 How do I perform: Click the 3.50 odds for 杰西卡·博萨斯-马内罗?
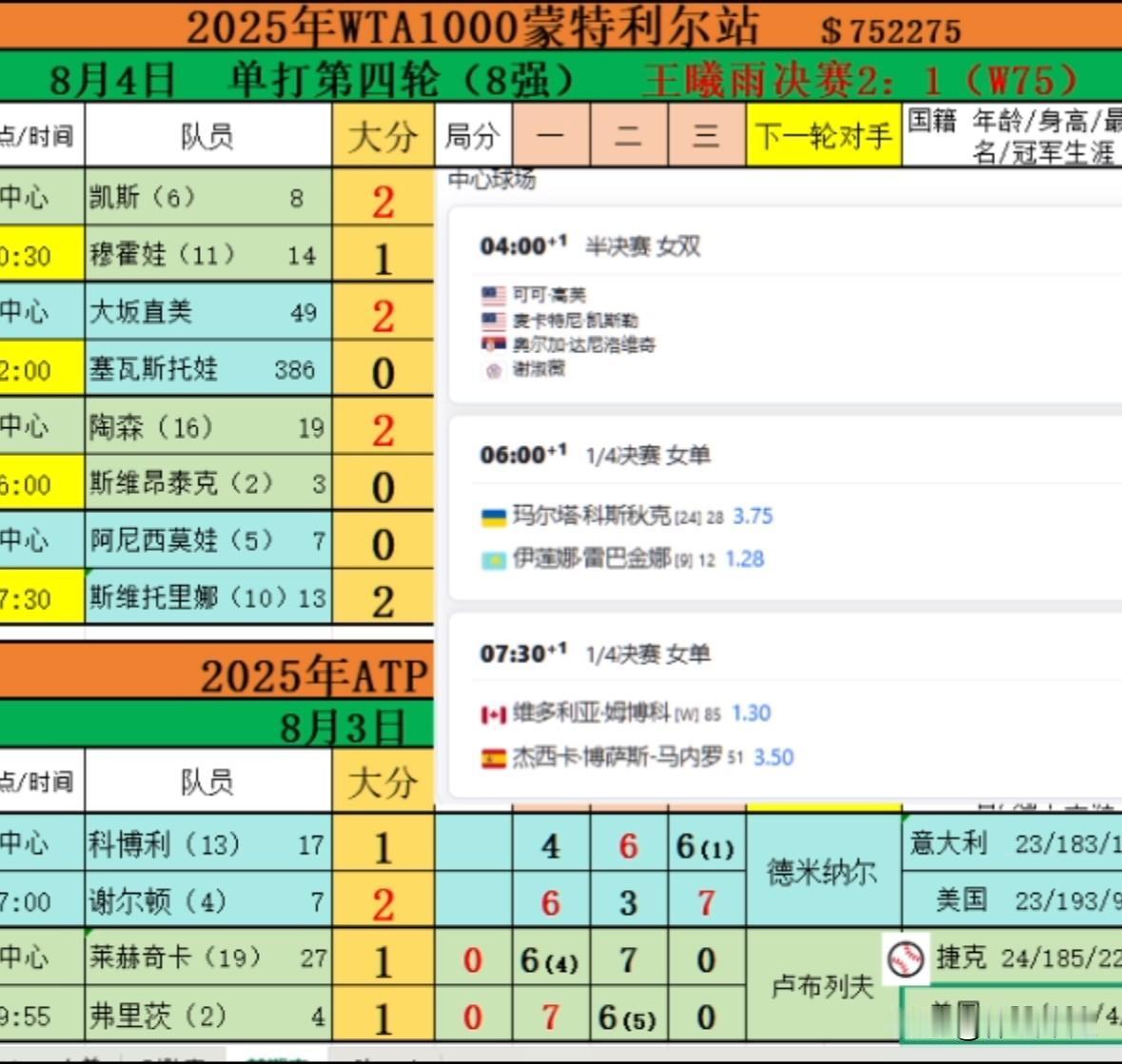click(x=774, y=757)
